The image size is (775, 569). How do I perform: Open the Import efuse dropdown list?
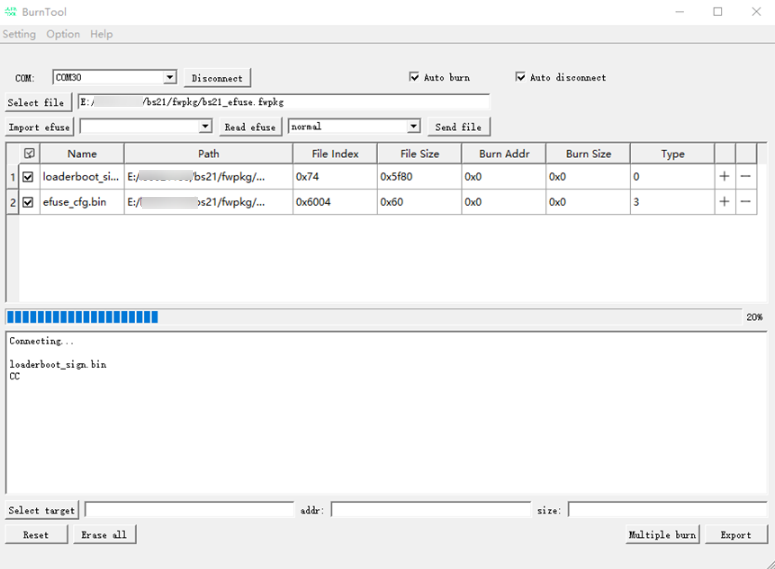pyautogui.click(x=205, y=127)
